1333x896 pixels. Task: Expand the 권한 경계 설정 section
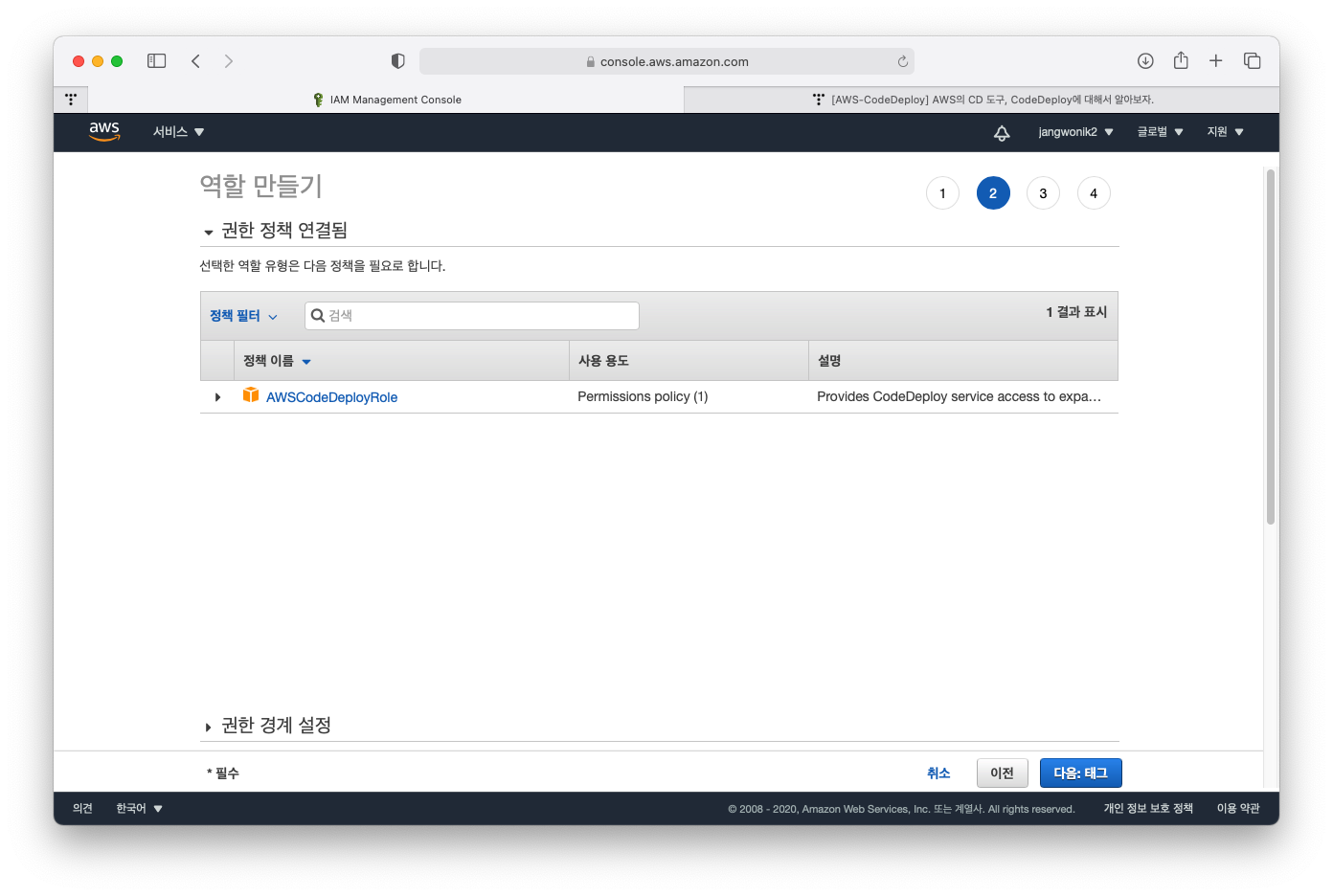click(208, 728)
